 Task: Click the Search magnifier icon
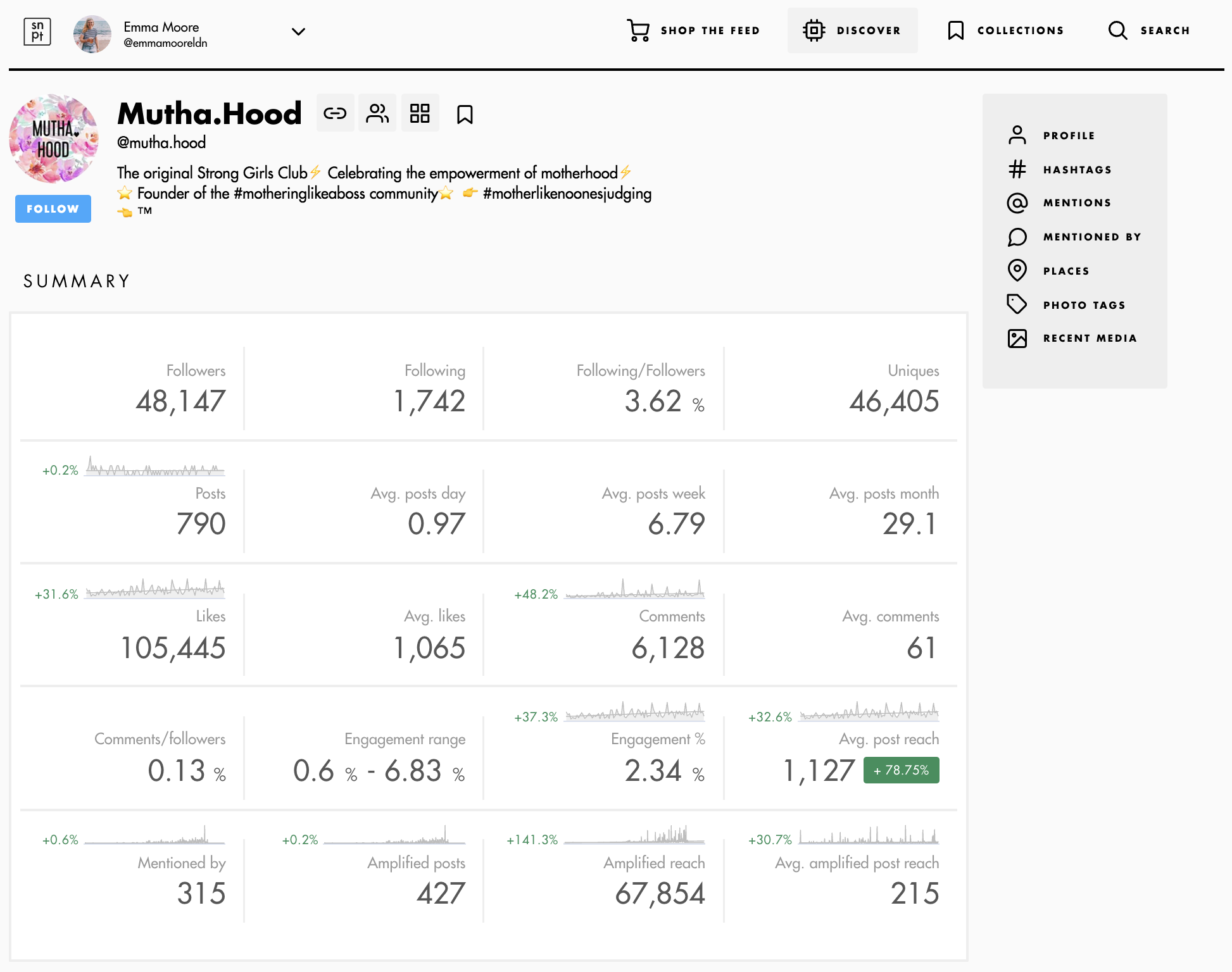(1117, 30)
